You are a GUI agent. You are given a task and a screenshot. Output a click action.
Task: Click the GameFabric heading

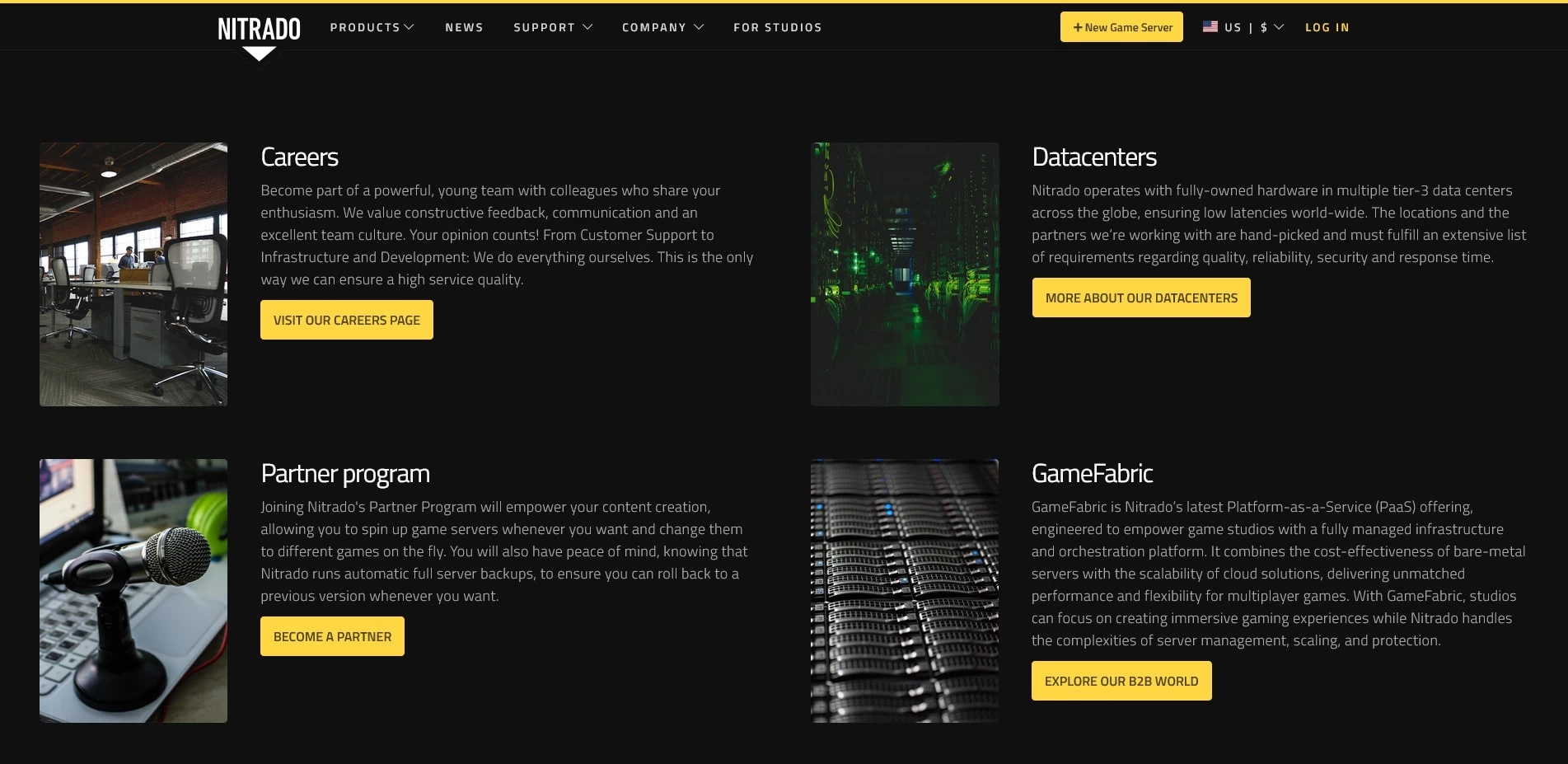pyautogui.click(x=1092, y=473)
